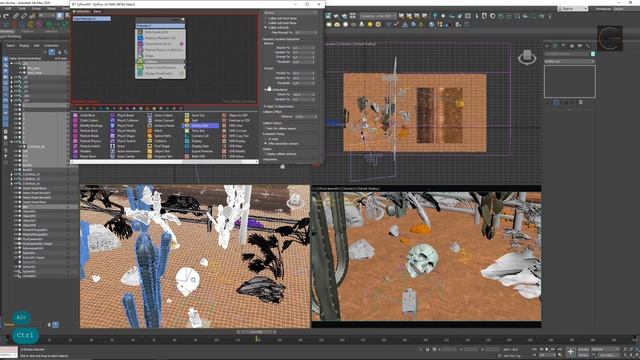The image size is (640, 360).
Task: Open the Customize menu in Scene Explorer
Action: (x=51, y=46)
